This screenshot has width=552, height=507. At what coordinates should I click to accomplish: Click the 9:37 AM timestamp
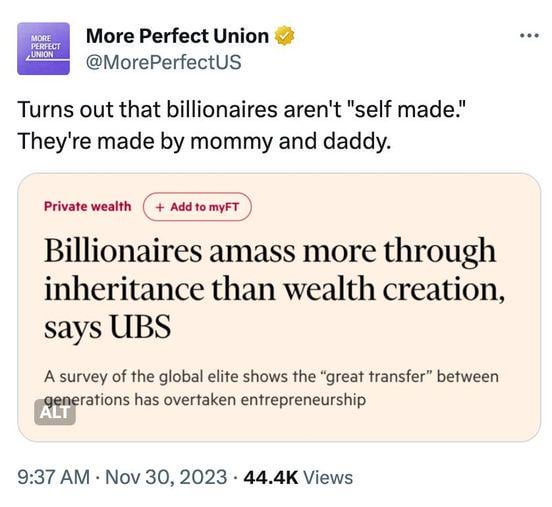54,477
